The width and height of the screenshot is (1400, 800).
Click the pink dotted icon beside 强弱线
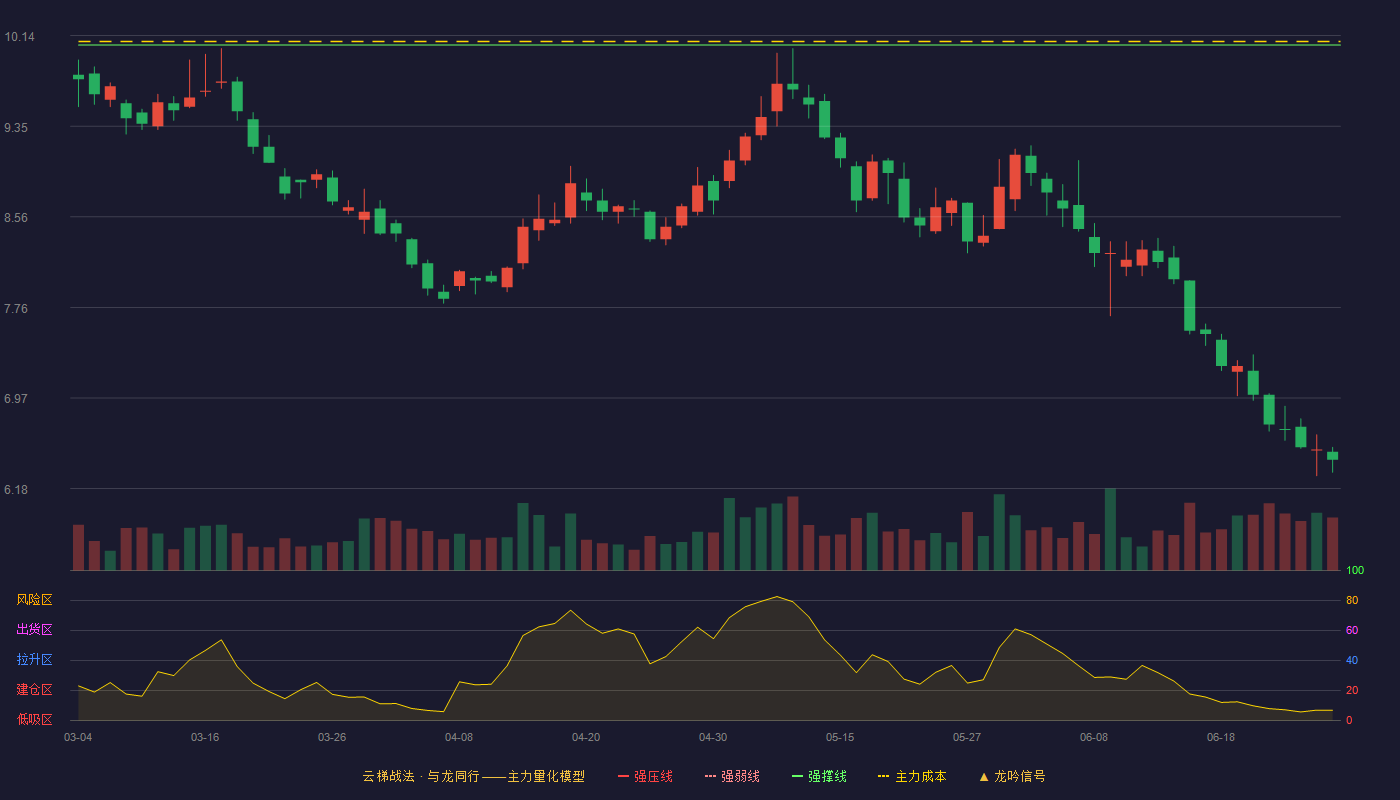click(711, 776)
